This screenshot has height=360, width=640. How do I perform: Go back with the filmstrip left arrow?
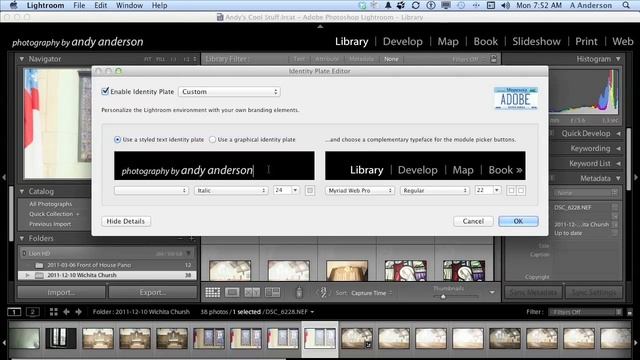(x=66, y=312)
